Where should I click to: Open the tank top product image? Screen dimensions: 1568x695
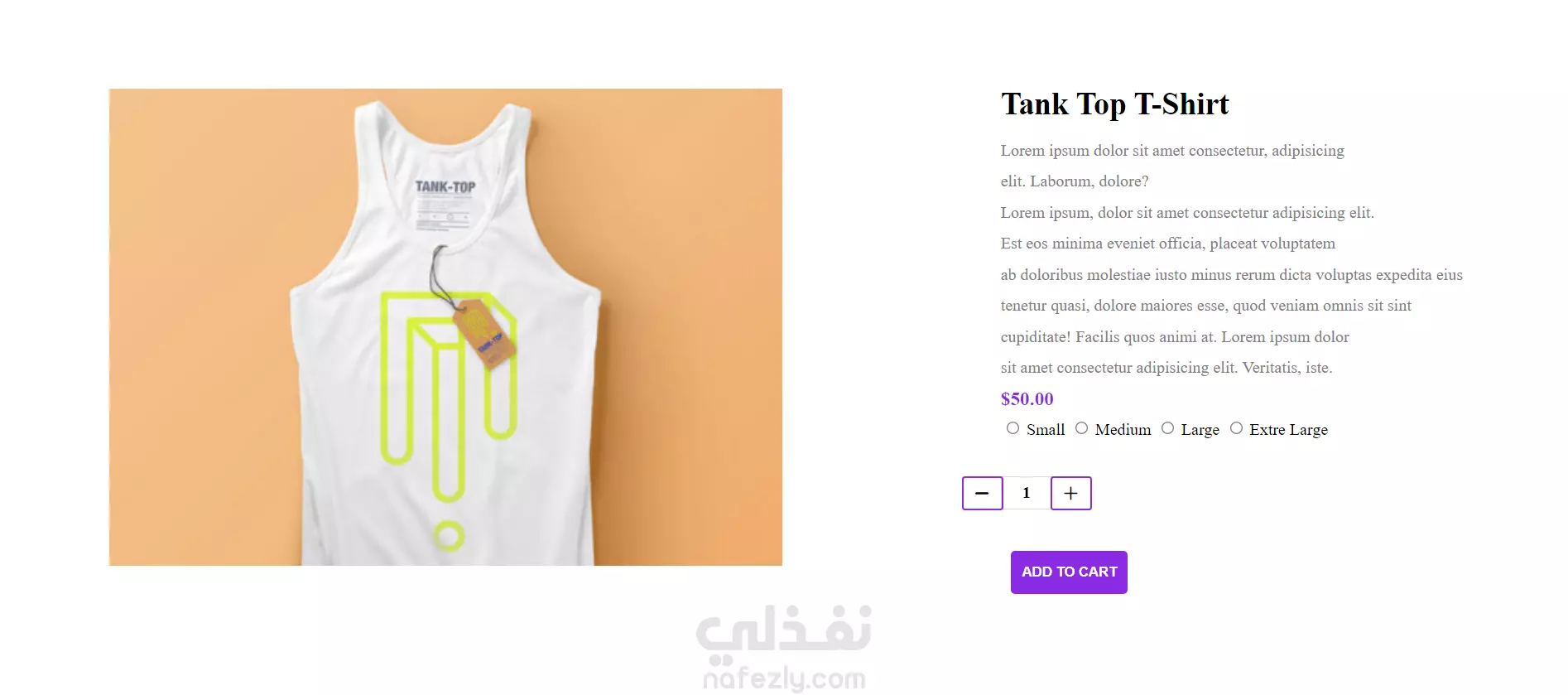click(x=445, y=327)
